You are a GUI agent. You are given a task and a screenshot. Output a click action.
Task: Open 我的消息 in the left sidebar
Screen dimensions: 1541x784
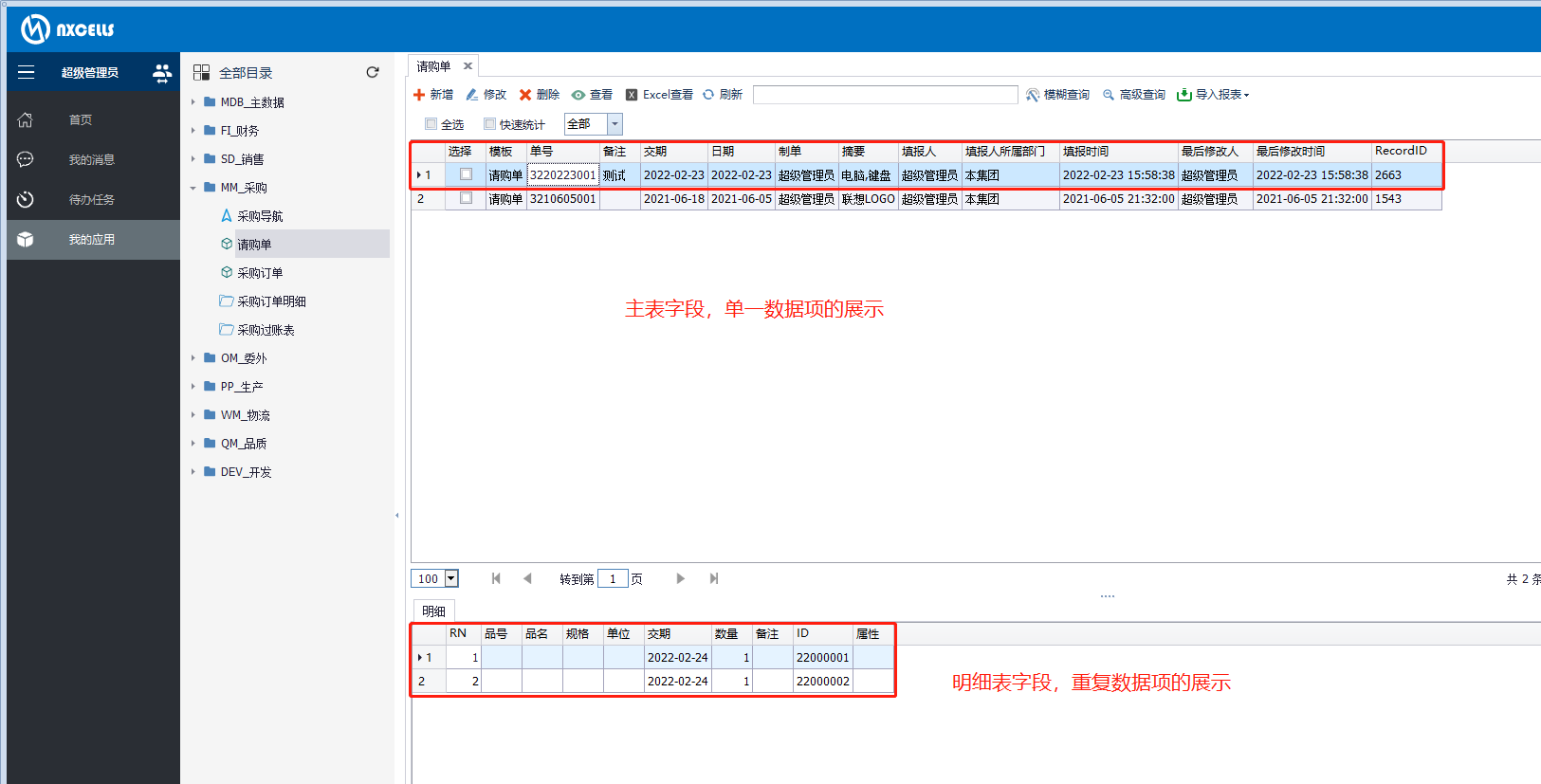pyautogui.click(x=91, y=159)
